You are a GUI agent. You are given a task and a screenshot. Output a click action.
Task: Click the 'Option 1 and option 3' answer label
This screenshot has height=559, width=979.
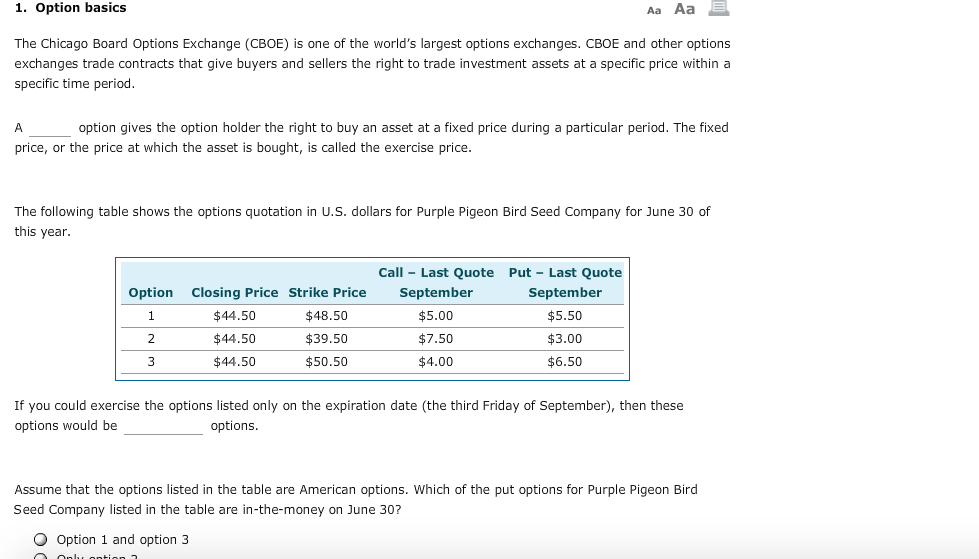(x=122, y=540)
